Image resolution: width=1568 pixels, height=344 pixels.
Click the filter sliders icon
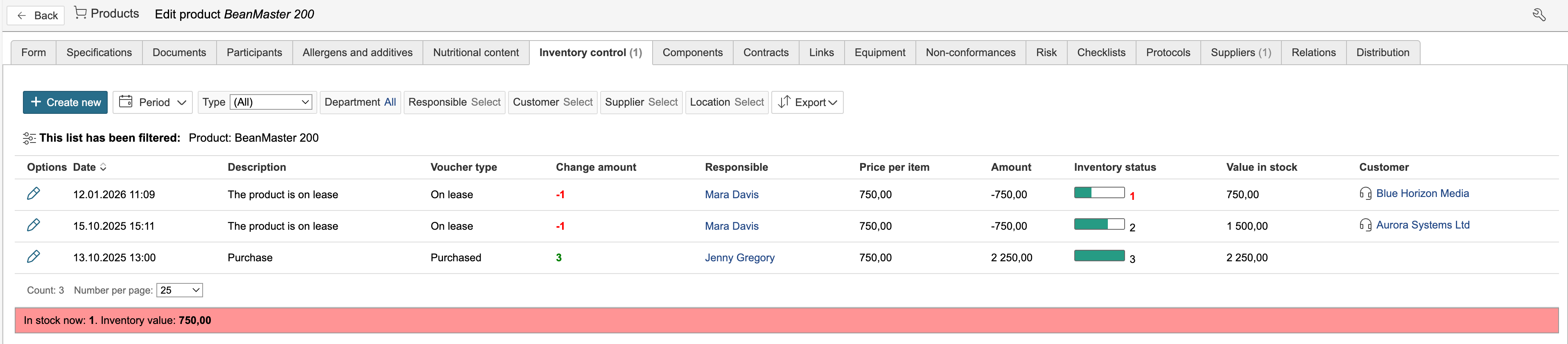(x=29, y=138)
